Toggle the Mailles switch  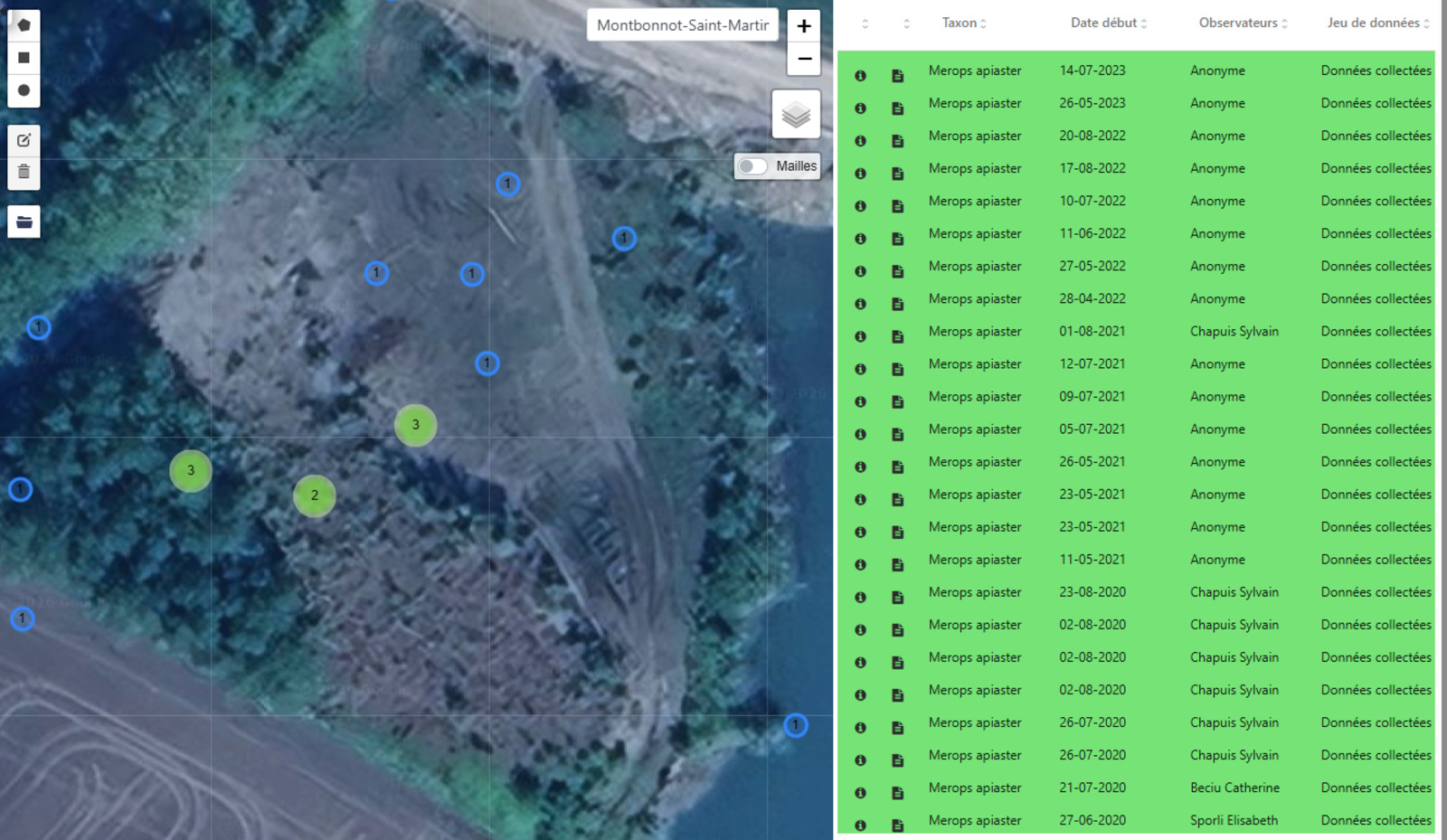(752, 166)
